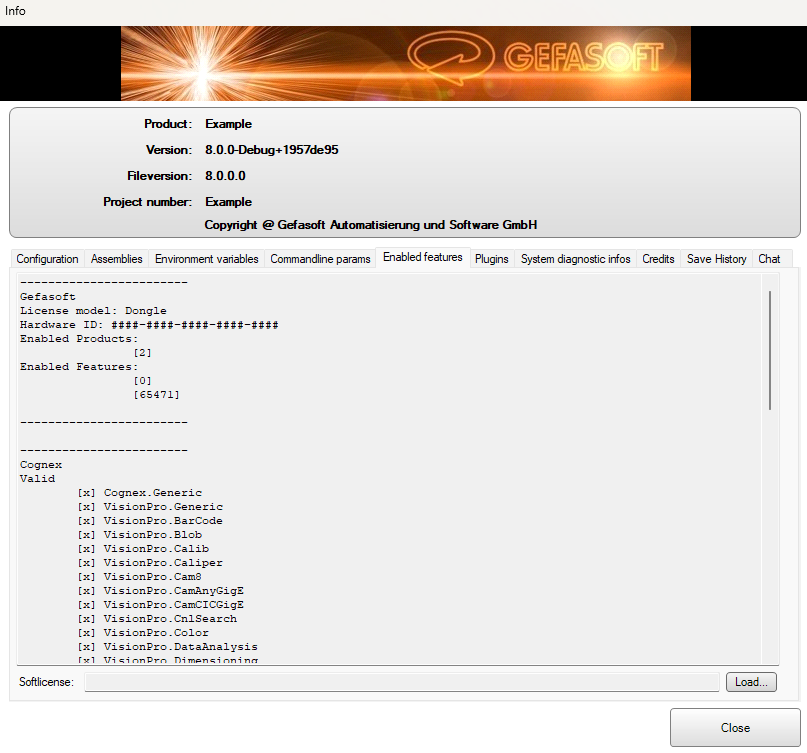
Task: Click the VisionPro.Cam8 feature row
Action: pos(139,576)
